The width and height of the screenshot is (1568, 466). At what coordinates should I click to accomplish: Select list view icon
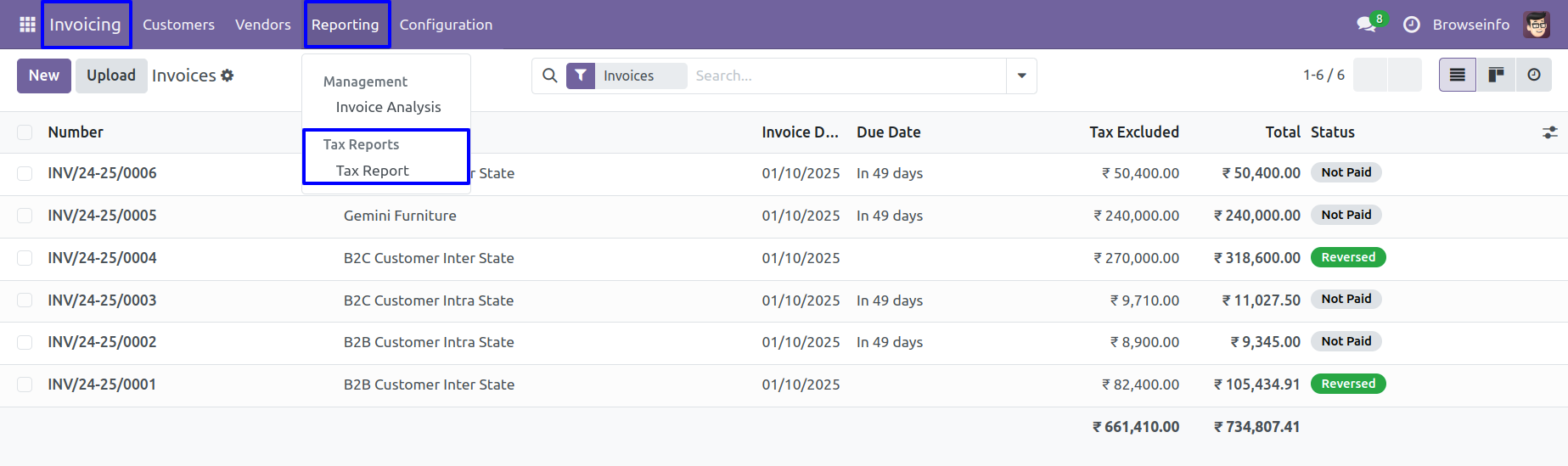point(1458,76)
